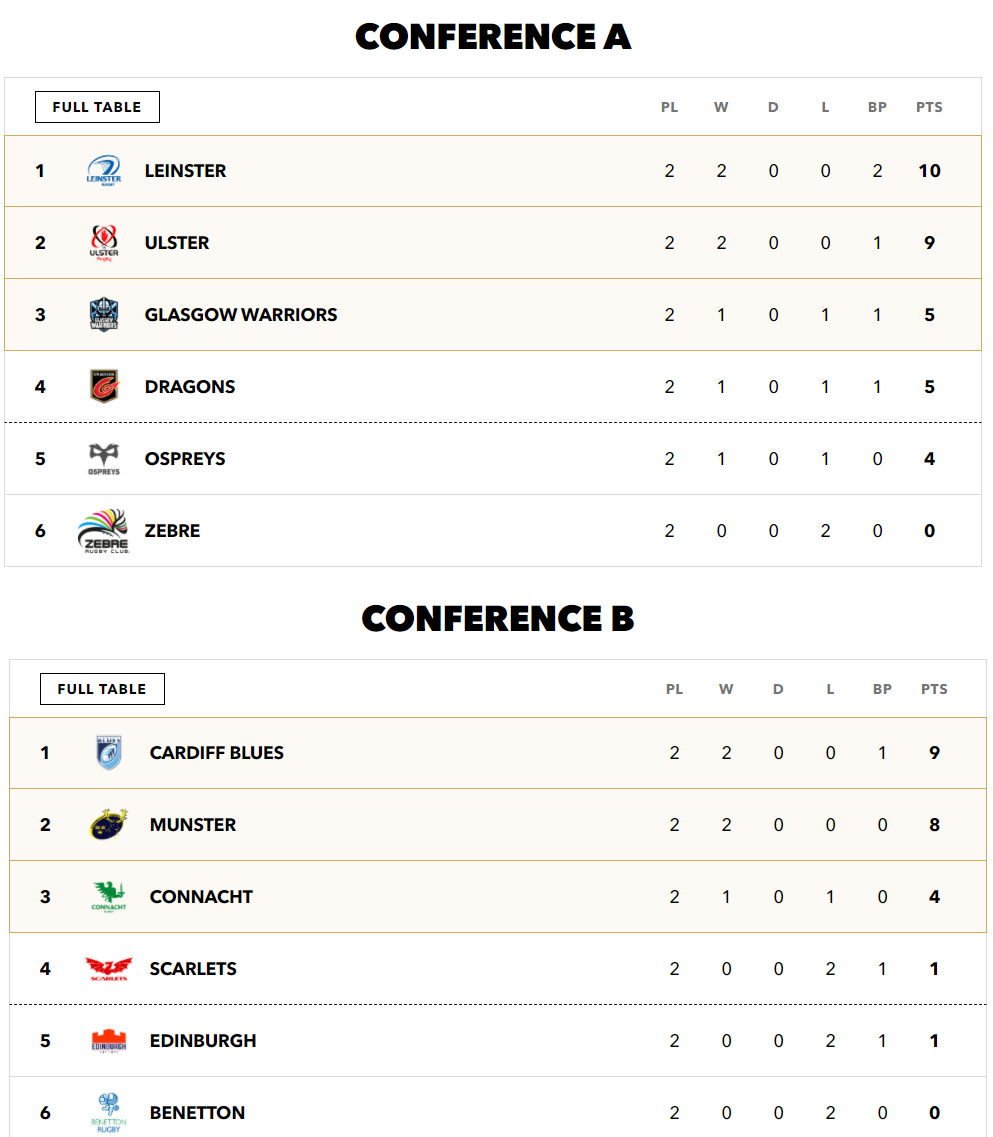Open Conference A Full Table button

(x=97, y=107)
